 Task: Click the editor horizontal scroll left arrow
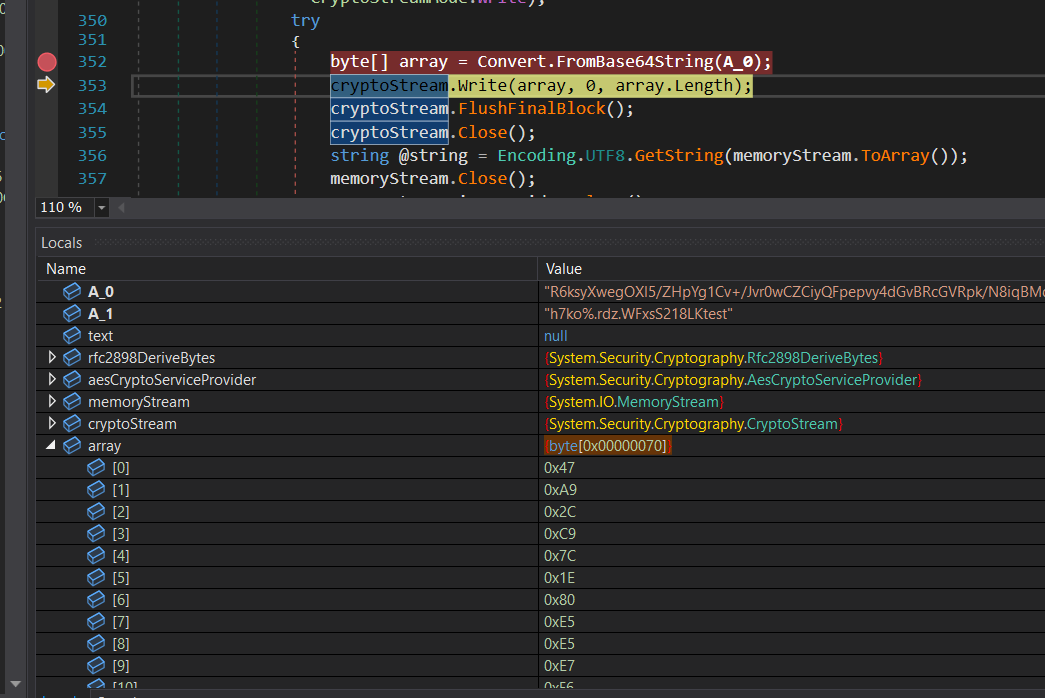122,208
